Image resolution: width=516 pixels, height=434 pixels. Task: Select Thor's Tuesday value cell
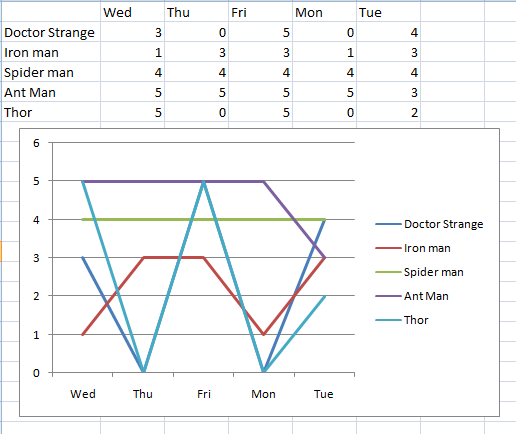pos(388,112)
